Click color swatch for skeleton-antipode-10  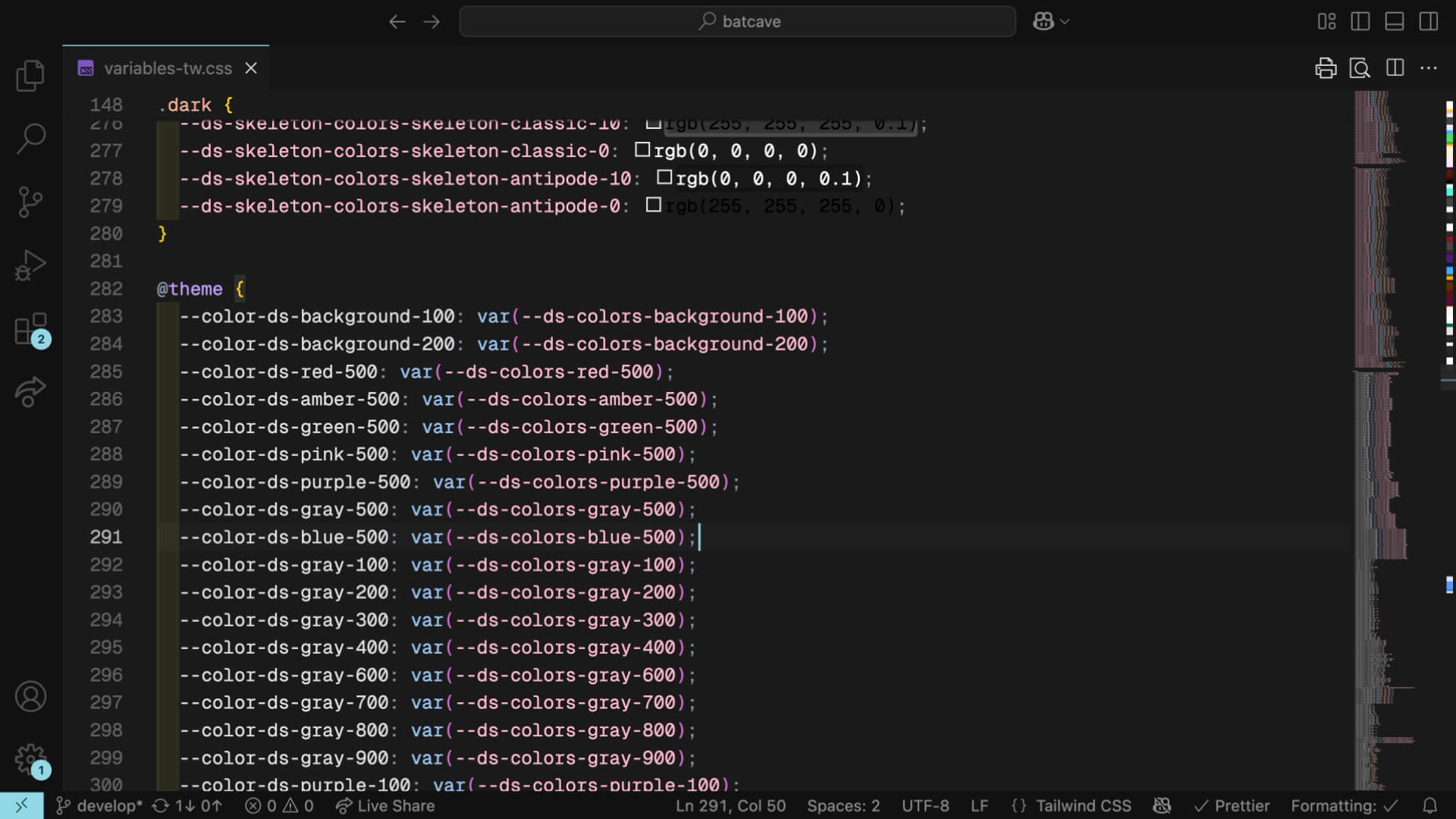coord(664,177)
